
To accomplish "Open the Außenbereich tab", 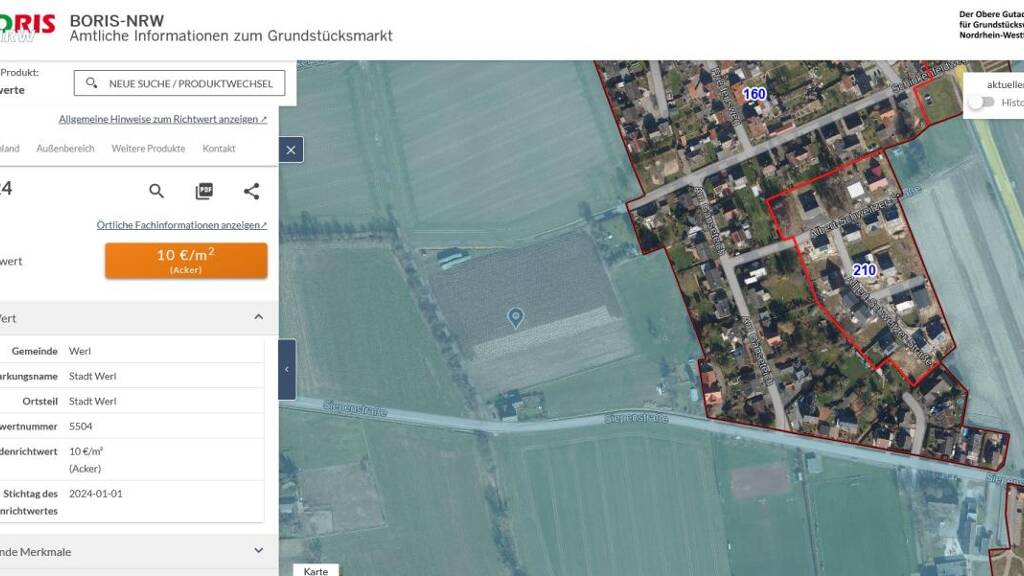I will [x=65, y=148].
